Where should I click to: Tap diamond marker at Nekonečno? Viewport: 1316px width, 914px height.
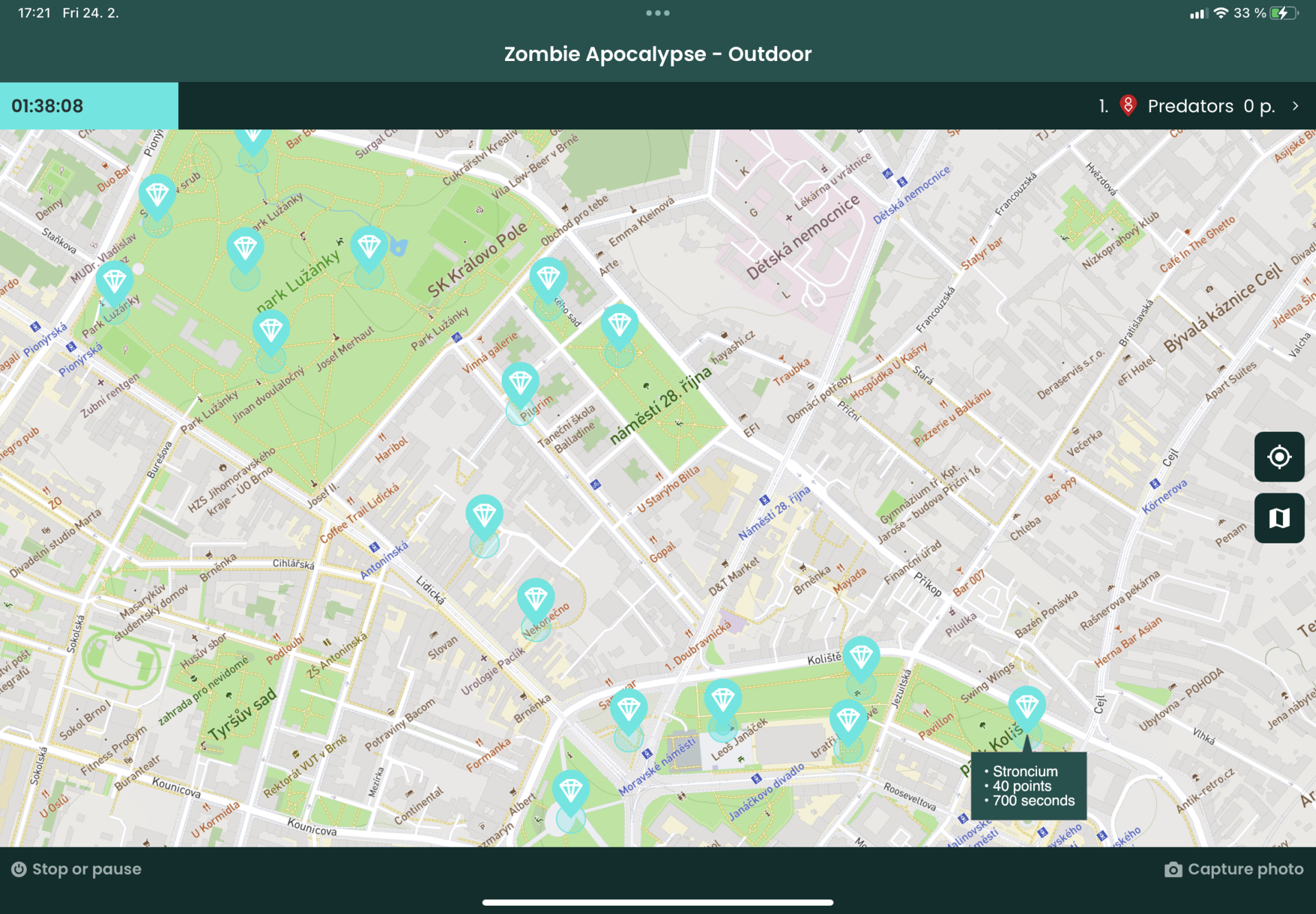tap(535, 601)
